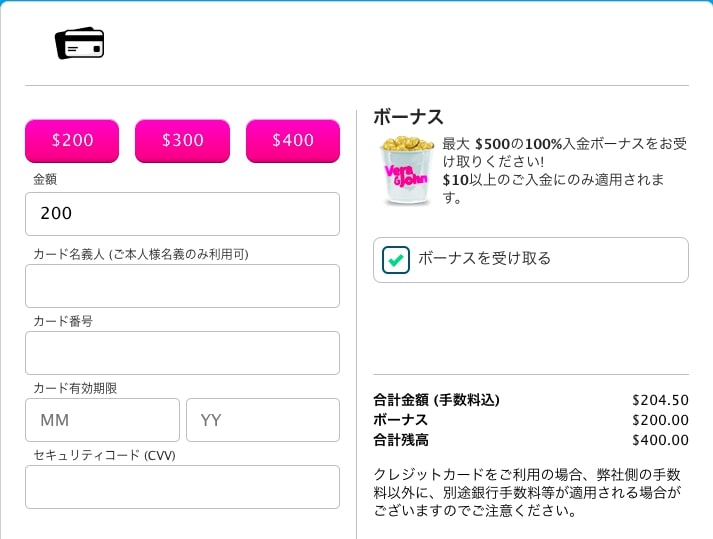Click the カード名義人 cardholder name field

pos(182,286)
